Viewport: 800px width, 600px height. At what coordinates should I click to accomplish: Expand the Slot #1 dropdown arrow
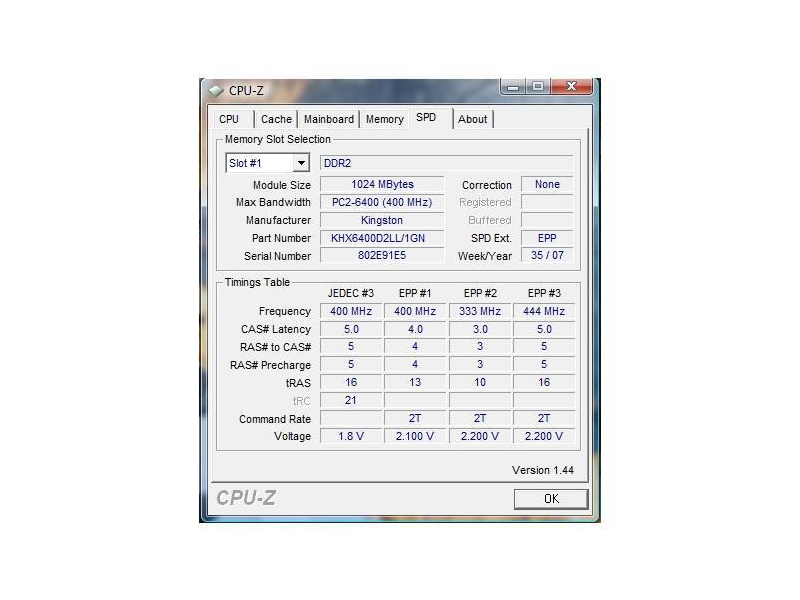[x=302, y=163]
